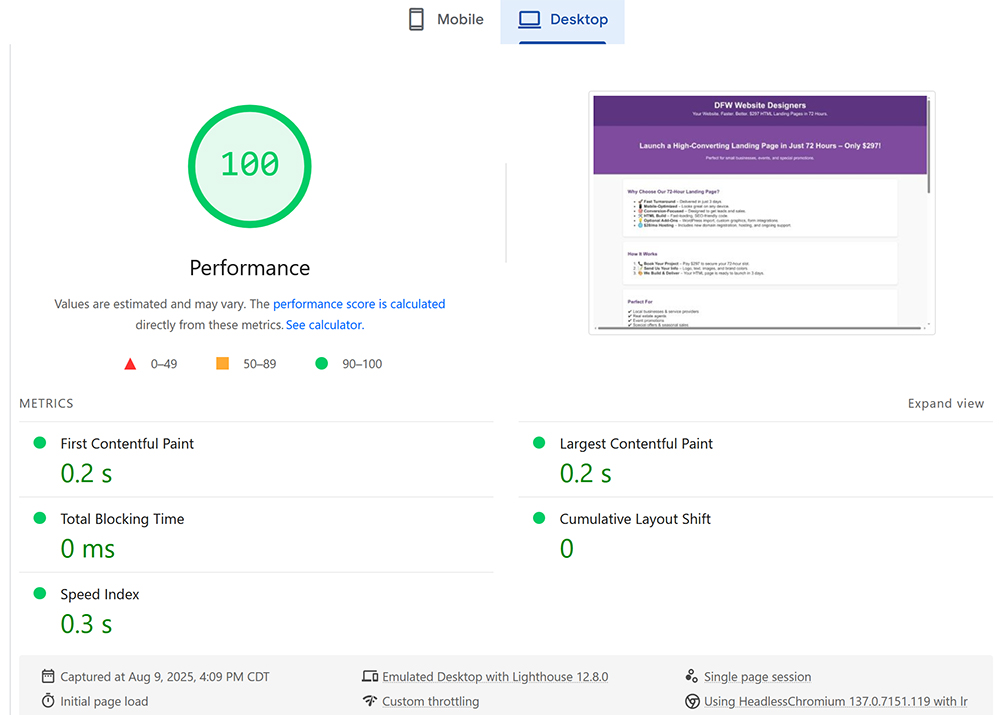Viewport: 1000px width, 715px height.
Task: Click the green dot beside Cumulative Layout Shift
Action: click(x=538, y=517)
